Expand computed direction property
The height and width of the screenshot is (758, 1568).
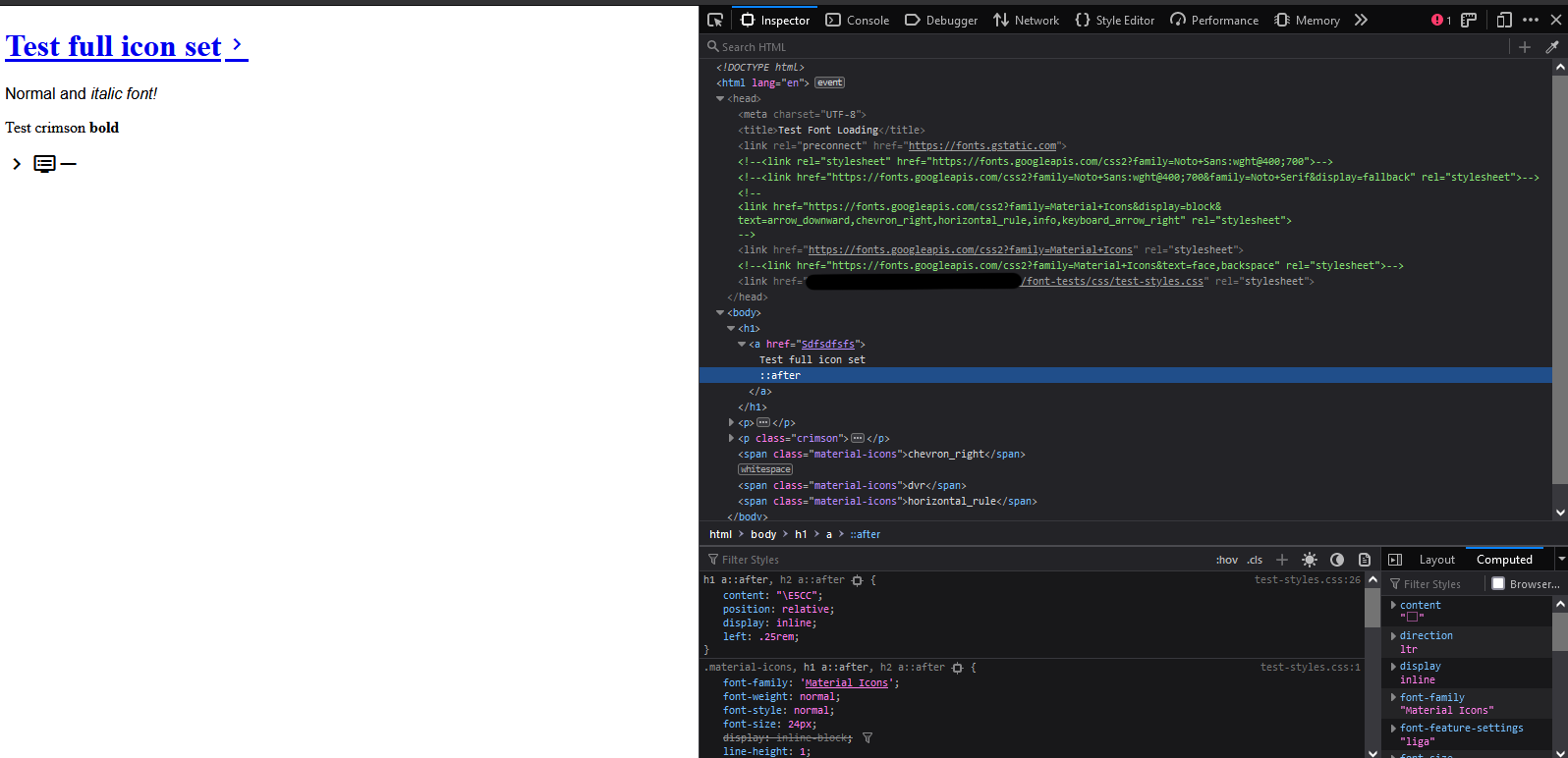(x=1393, y=635)
